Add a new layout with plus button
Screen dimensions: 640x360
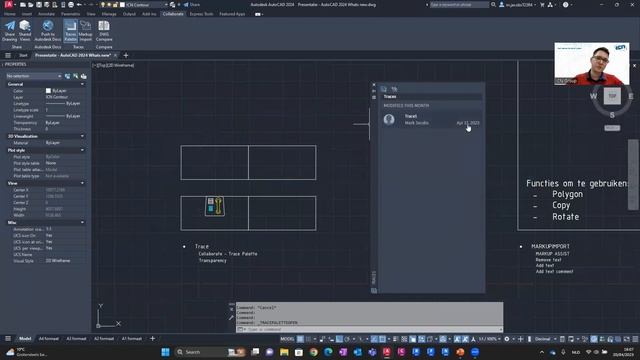coord(152,338)
